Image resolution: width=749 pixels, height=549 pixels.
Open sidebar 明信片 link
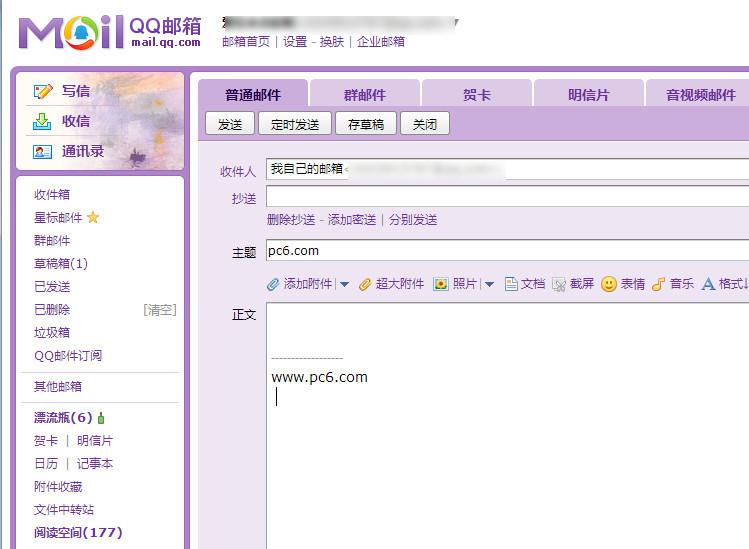pos(95,441)
